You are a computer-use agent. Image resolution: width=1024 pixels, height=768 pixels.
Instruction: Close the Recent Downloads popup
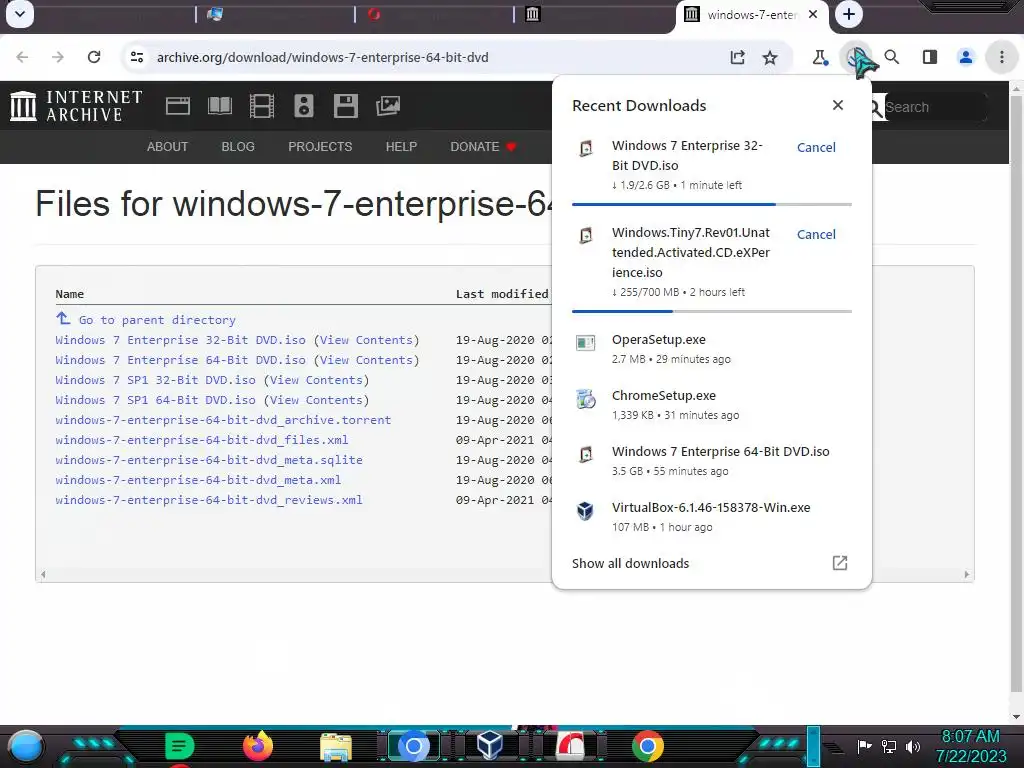(838, 105)
